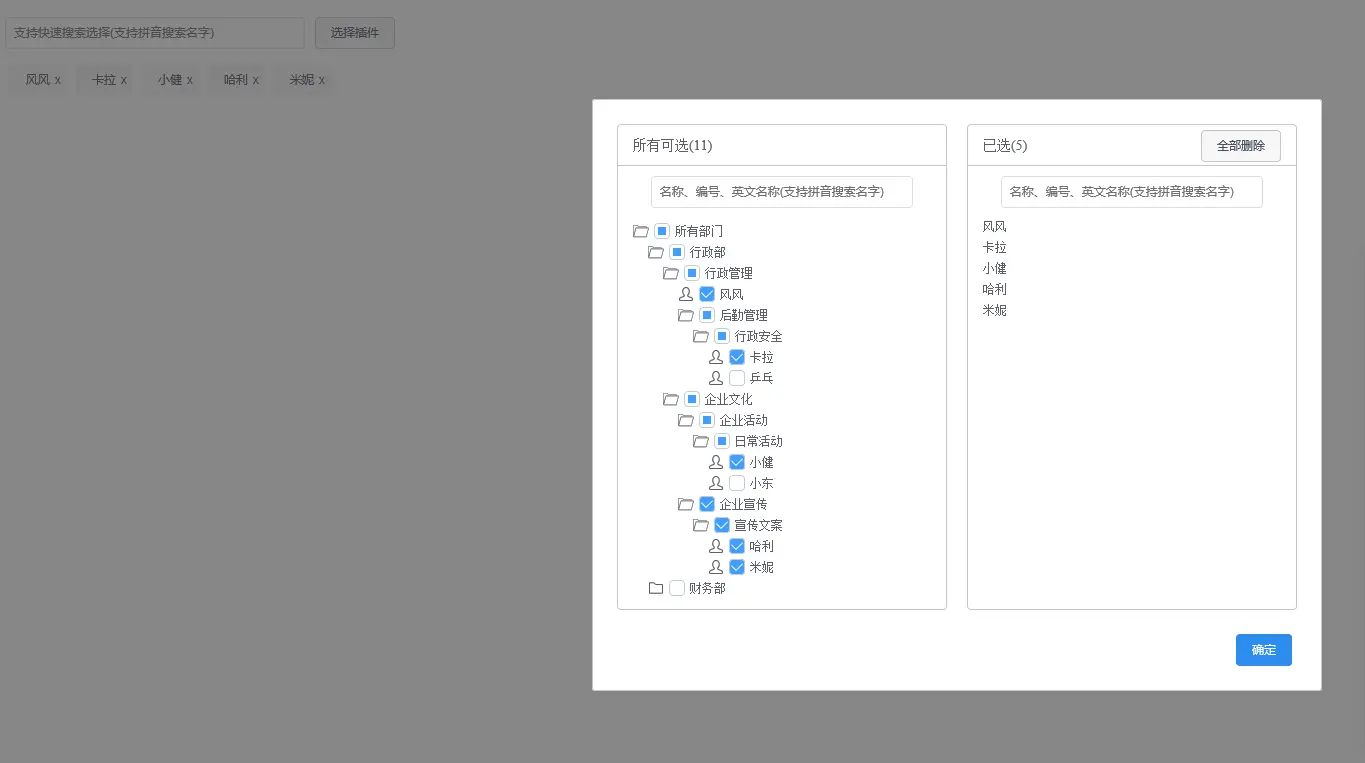Viewport: 1365px width, 763px height.
Task: Click the person icon beside 乒乓
Action: pyautogui.click(x=716, y=378)
